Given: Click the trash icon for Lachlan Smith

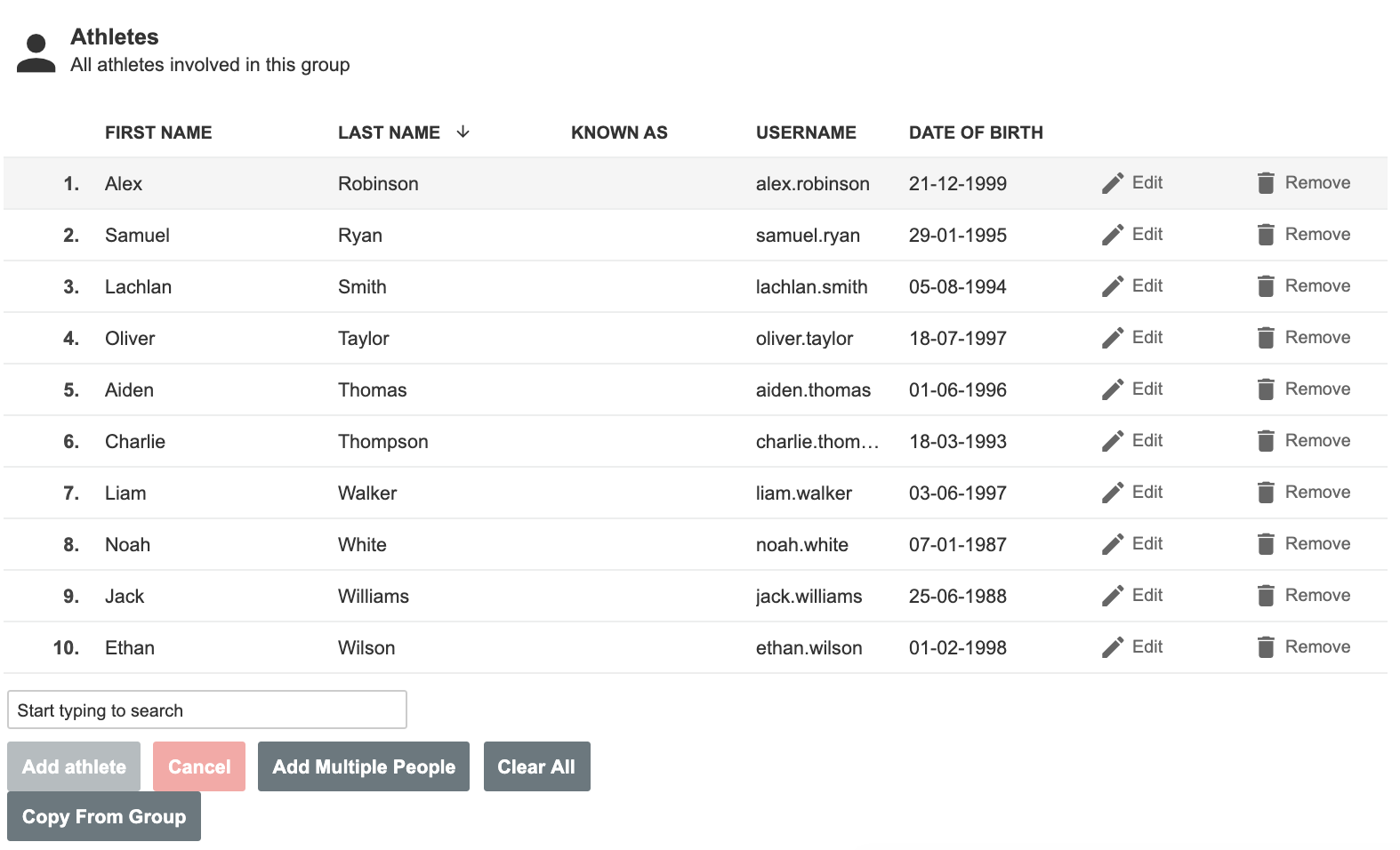Looking at the screenshot, I should pos(1266,286).
